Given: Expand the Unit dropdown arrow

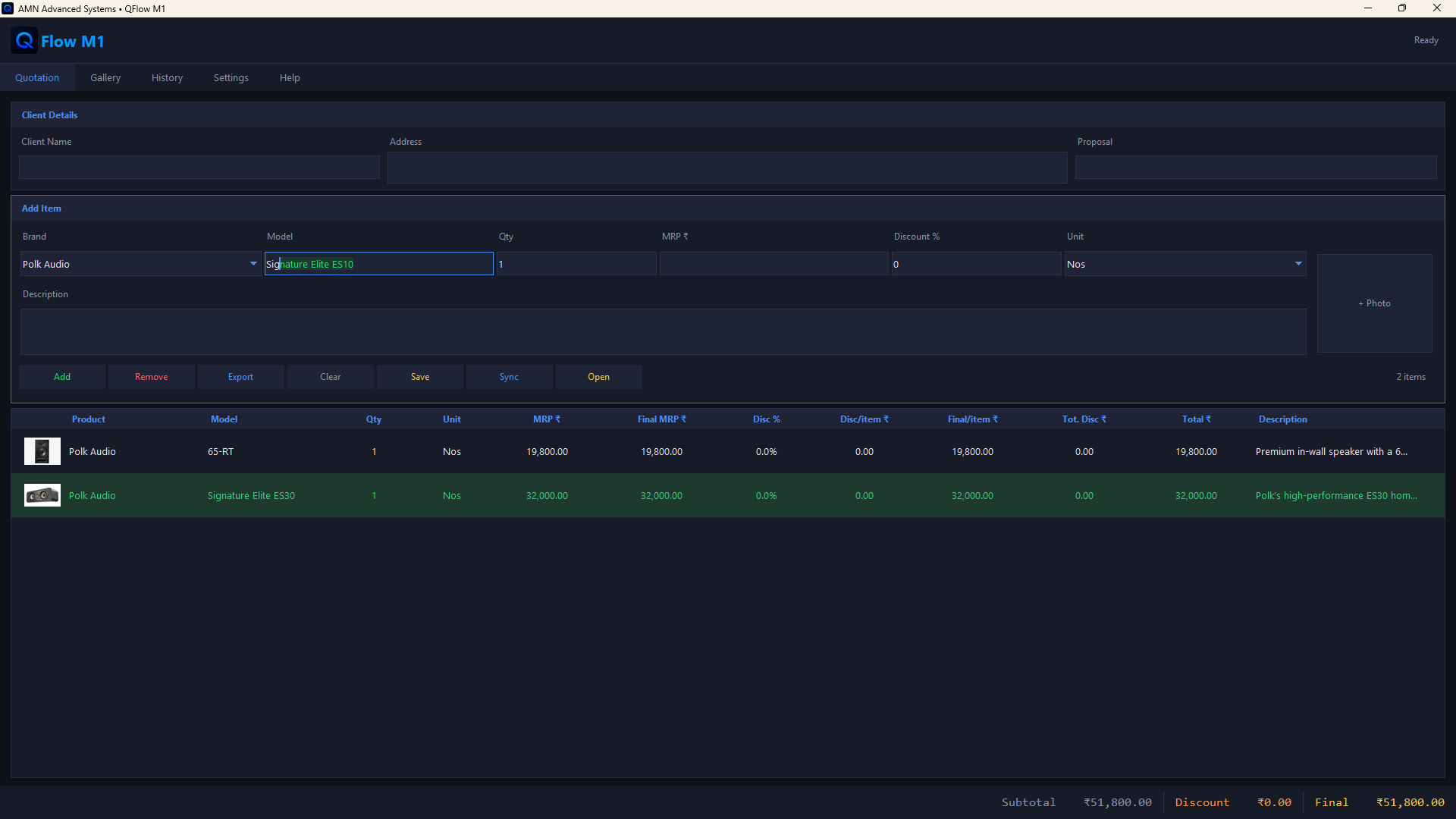Looking at the screenshot, I should coord(1298,264).
